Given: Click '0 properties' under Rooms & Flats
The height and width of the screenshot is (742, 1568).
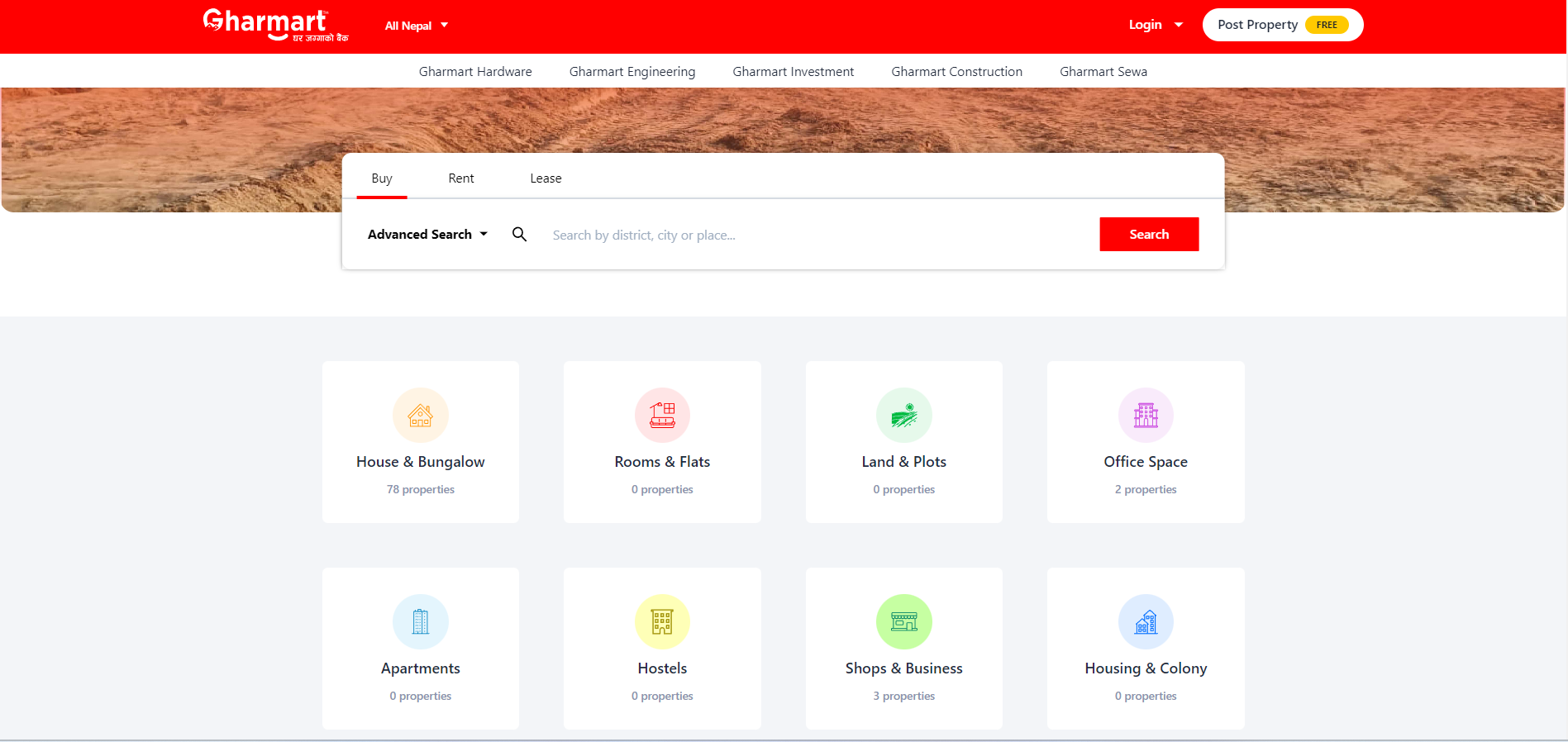Looking at the screenshot, I should coord(662,489).
